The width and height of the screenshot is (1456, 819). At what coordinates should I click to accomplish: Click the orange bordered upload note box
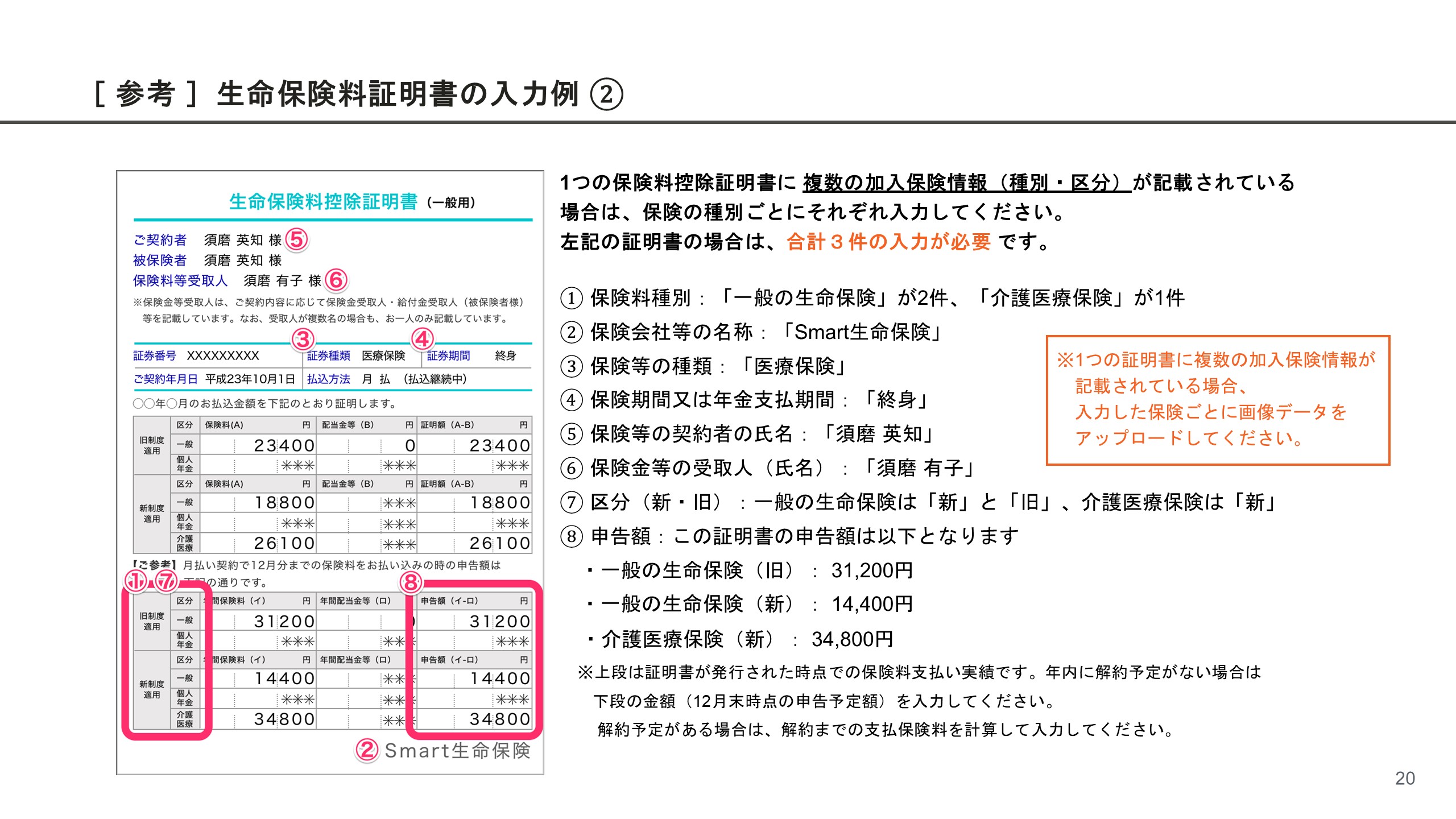(x=1217, y=400)
